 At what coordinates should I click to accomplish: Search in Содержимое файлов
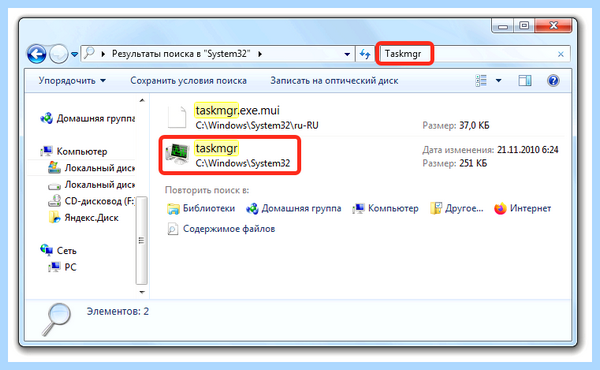[221, 229]
